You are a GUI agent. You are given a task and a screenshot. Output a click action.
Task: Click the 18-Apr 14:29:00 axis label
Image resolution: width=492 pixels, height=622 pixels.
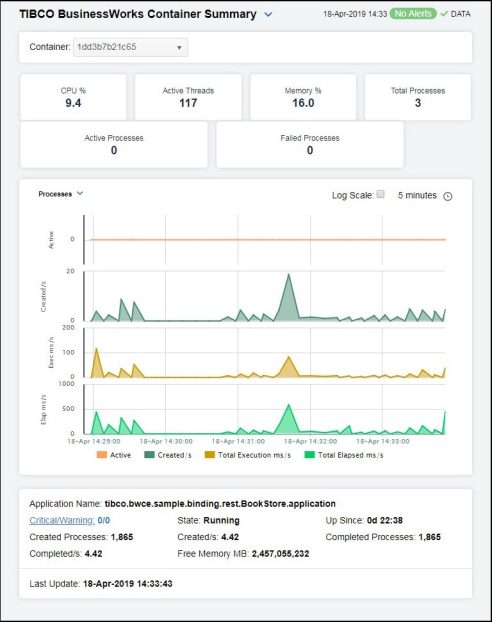[x=94, y=441]
